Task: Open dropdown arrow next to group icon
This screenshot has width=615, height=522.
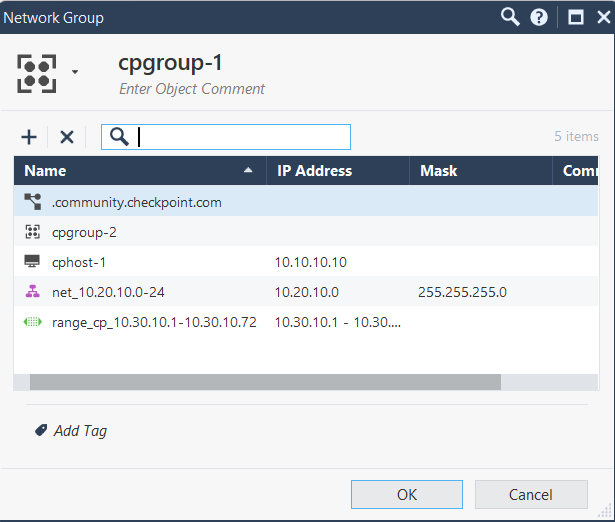Action: (x=75, y=72)
